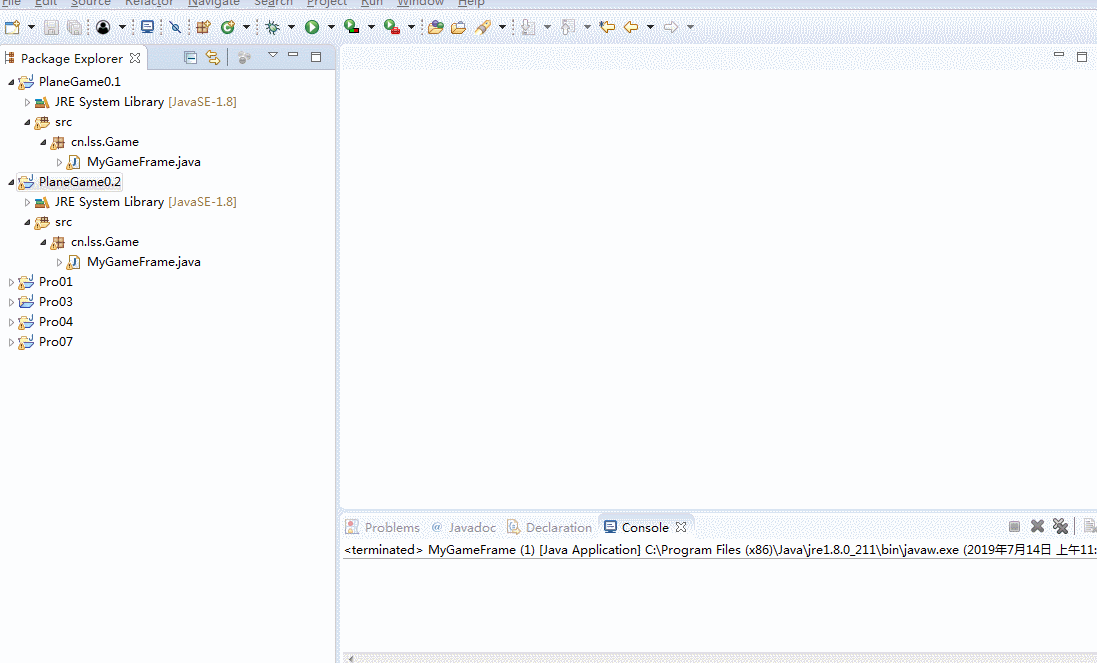Screen dimensions: 1097x663
Task: Expand the Pro07 project arrow
Action: (10, 343)
